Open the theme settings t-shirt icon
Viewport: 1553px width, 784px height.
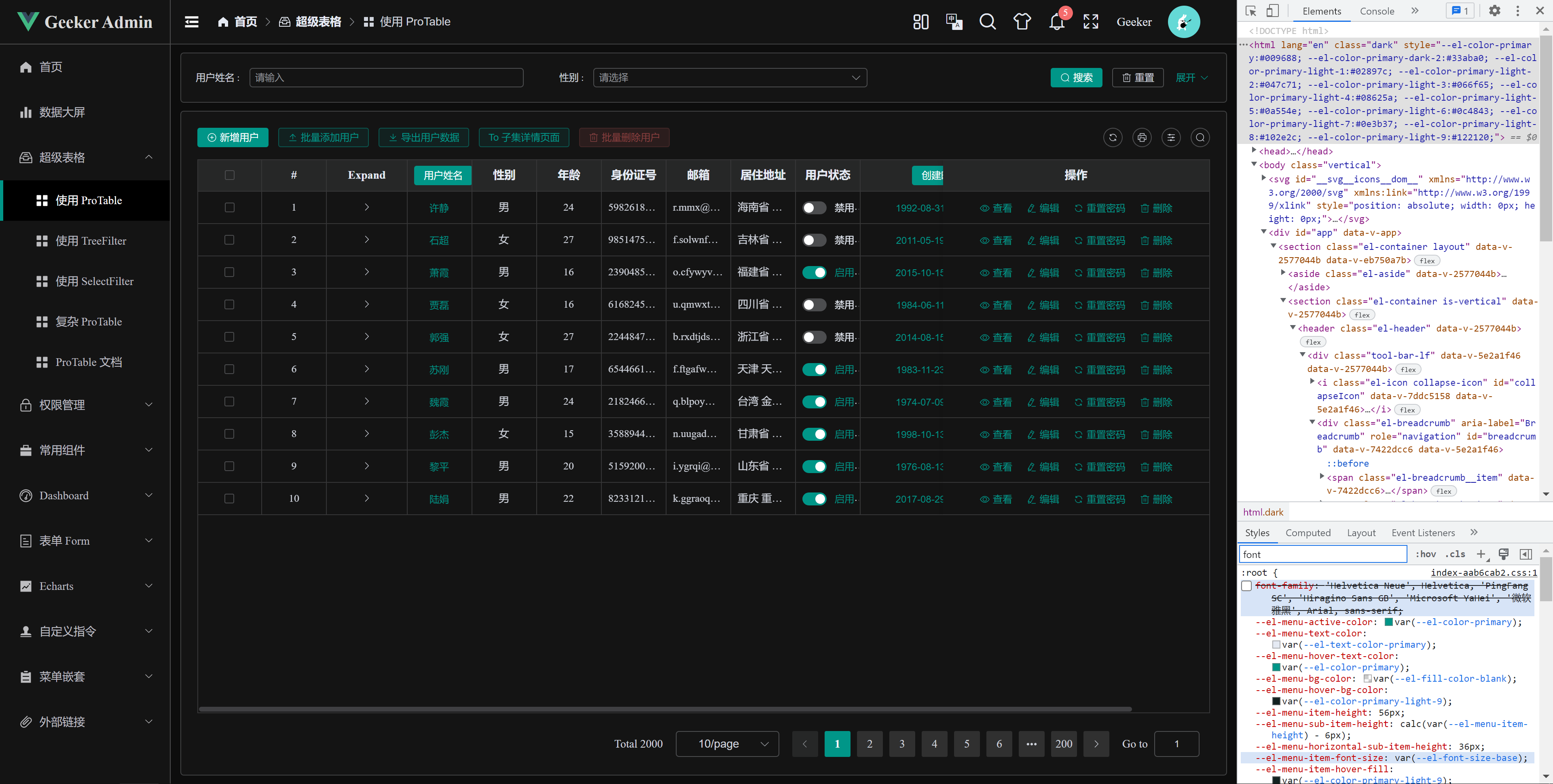pos(1021,22)
